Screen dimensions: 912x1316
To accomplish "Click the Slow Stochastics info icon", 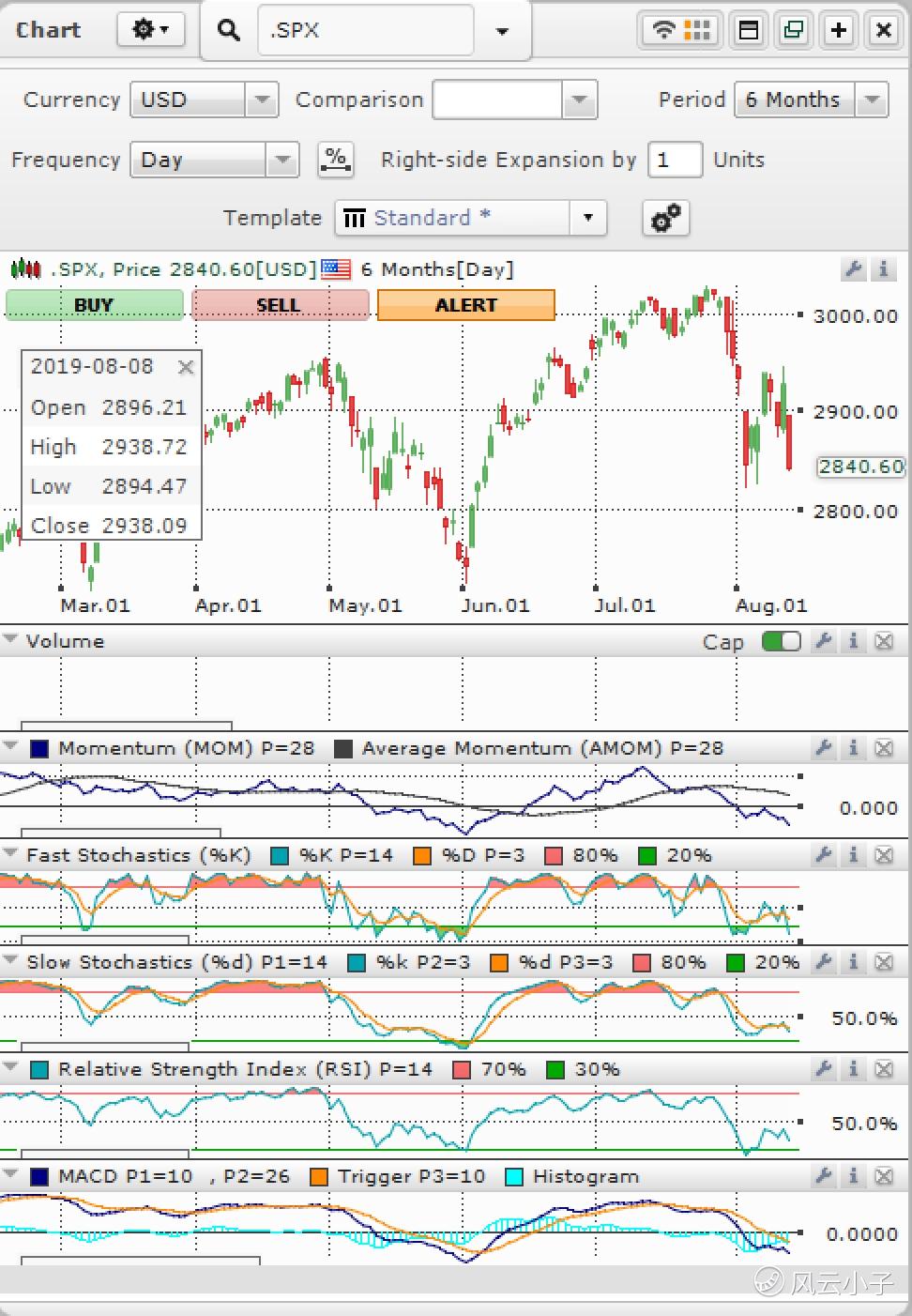I will [854, 962].
